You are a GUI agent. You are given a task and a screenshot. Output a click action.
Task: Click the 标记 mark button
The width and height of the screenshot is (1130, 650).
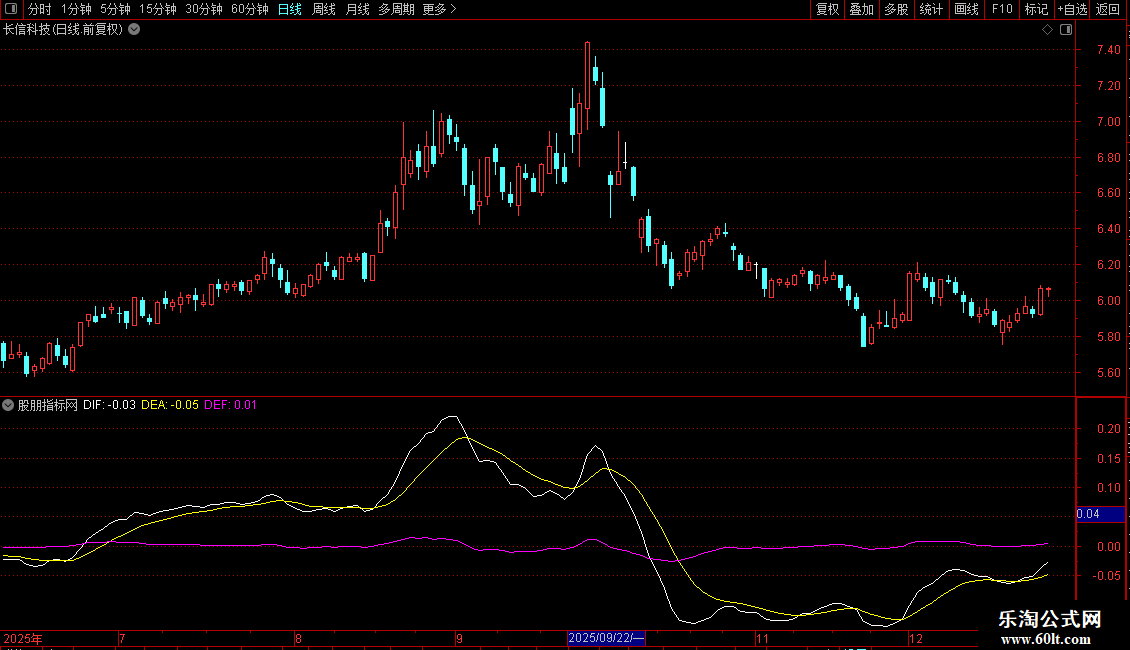point(1036,9)
